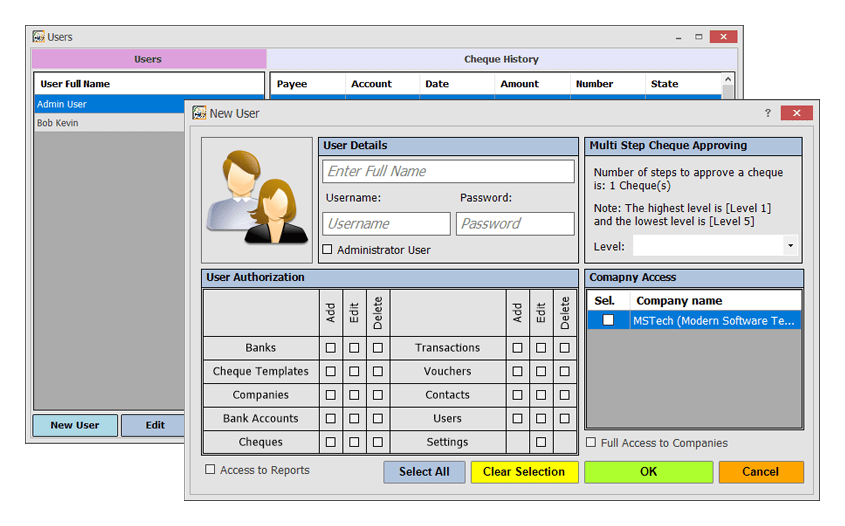Check the Banks Edit permission box
Image resolution: width=845 pixels, height=526 pixels.
pyautogui.click(x=354, y=348)
